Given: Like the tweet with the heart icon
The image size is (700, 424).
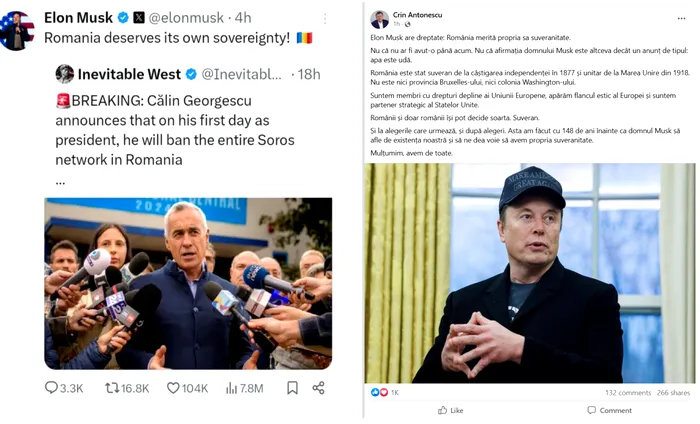Looking at the screenshot, I should coord(174,388).
